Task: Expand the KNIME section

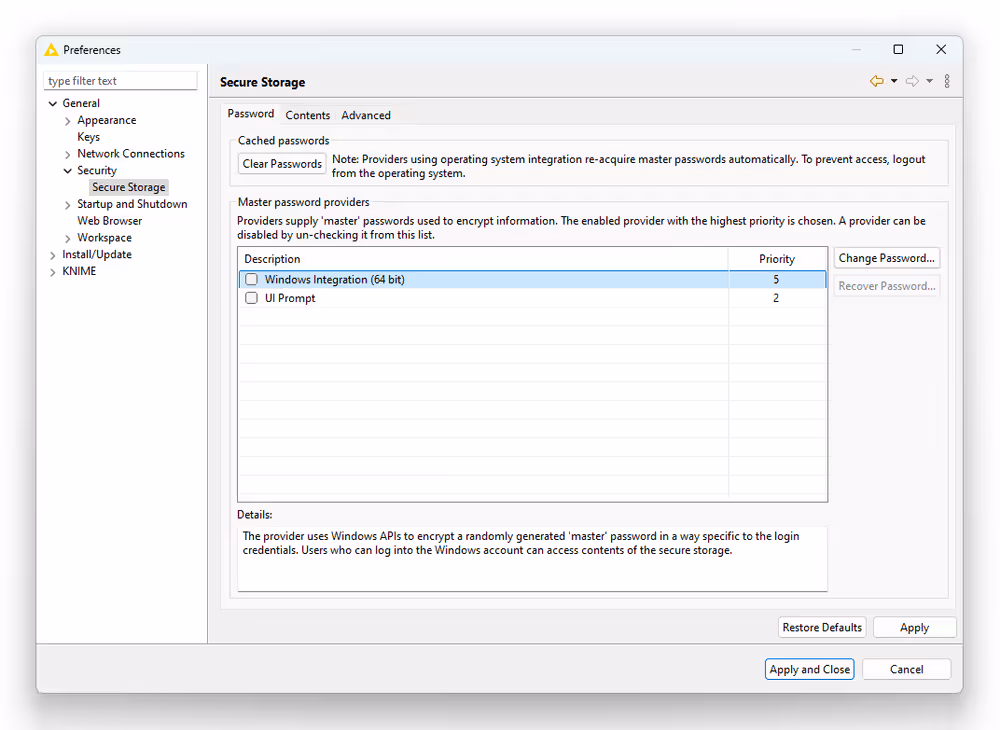Action: [52, 271]
